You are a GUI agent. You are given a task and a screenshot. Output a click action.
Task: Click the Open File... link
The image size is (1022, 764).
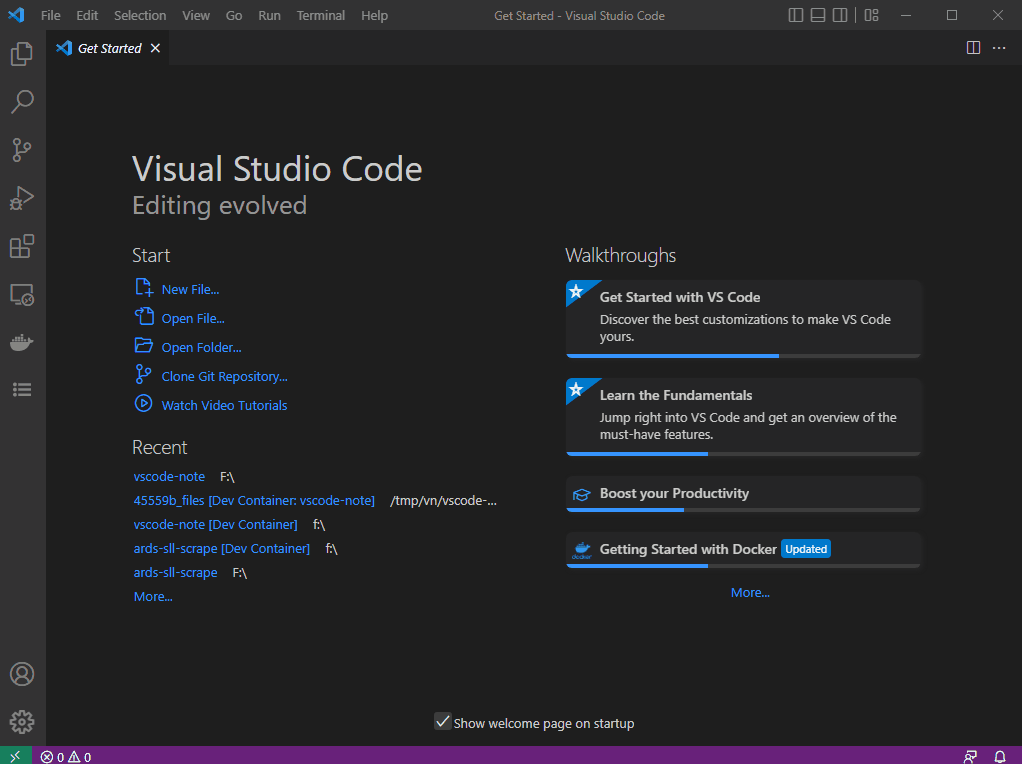[x=193, y=319]
